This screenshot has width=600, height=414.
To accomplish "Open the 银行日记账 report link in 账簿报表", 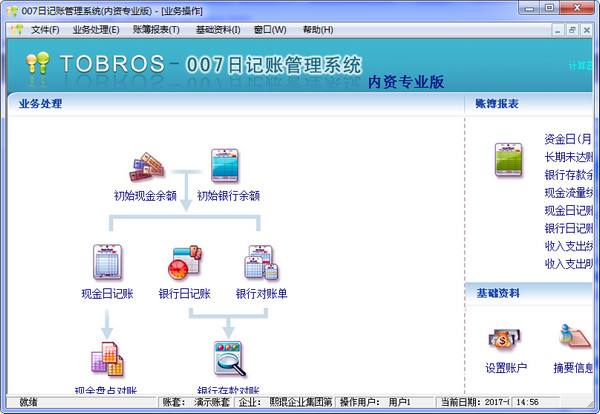I will pos(569,228).
